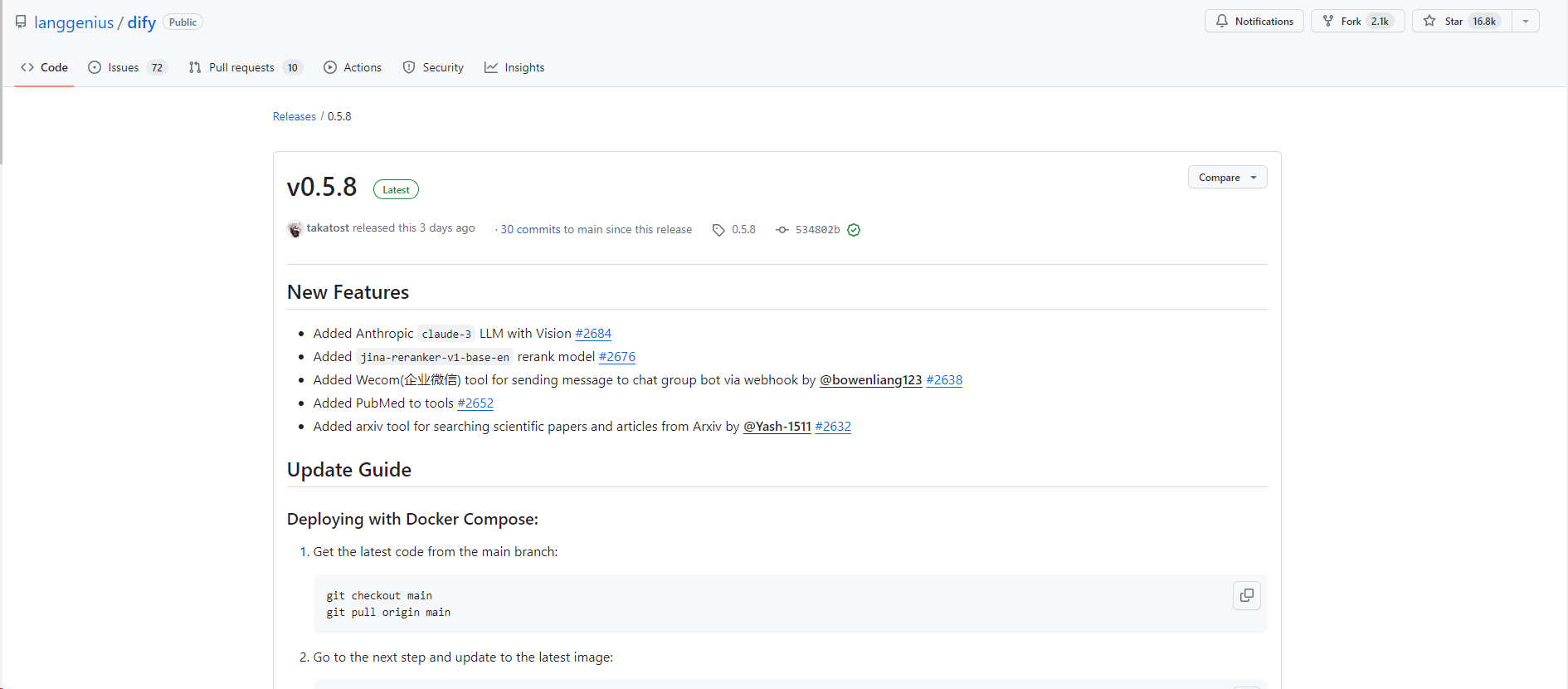
Task: Open the star lists dropdown arrow
Action: tap(1525, 22)
